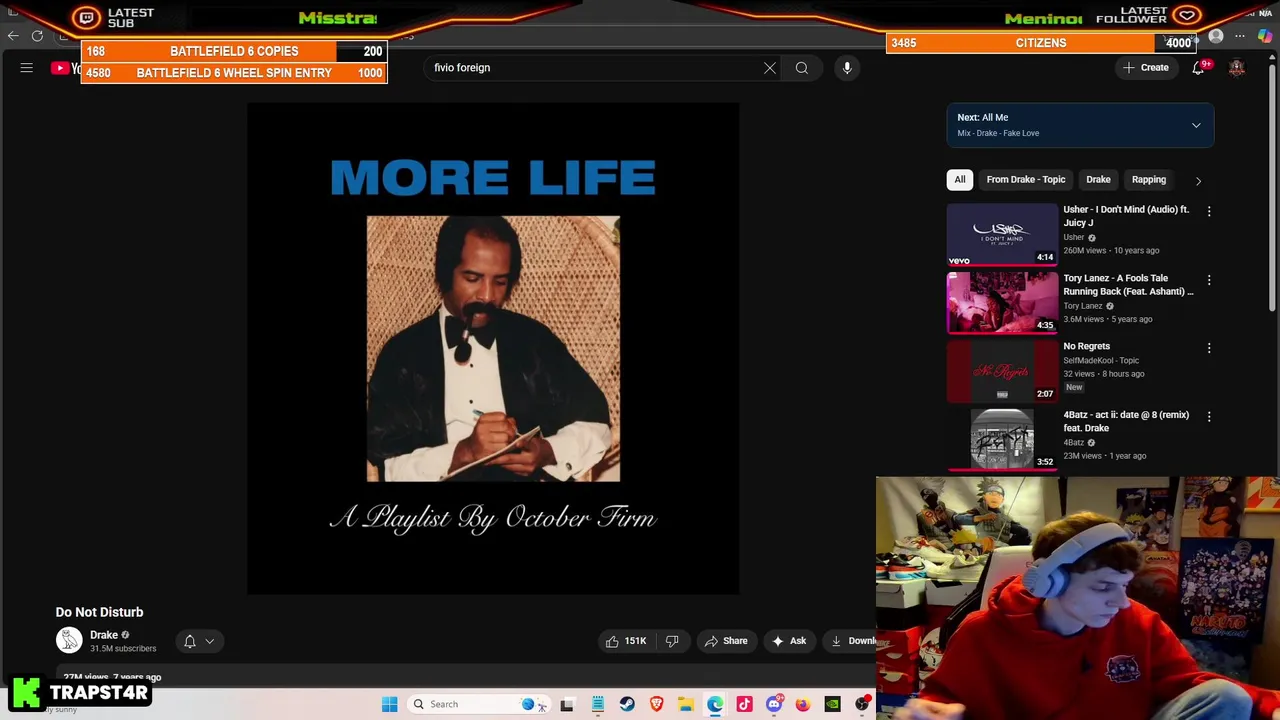1280x720 pixels.
Task: Click the Drake channel name
Action: coord(104,635)
